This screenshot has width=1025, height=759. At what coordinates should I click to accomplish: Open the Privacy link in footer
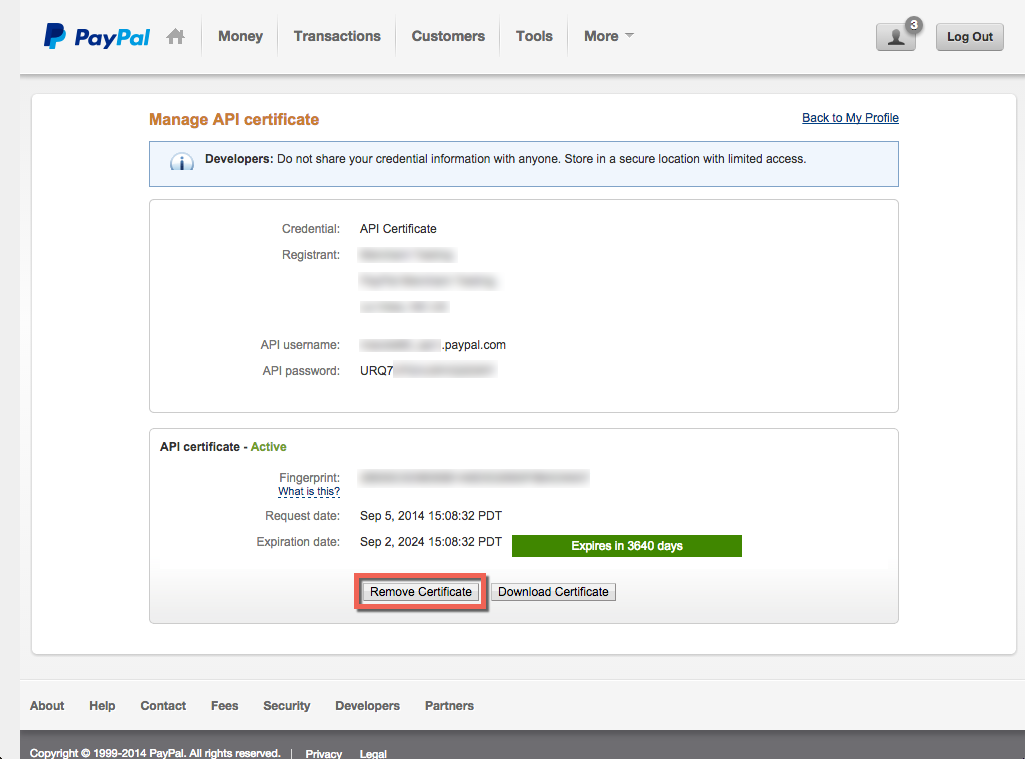pyautogui.click(x=324, y=753)
